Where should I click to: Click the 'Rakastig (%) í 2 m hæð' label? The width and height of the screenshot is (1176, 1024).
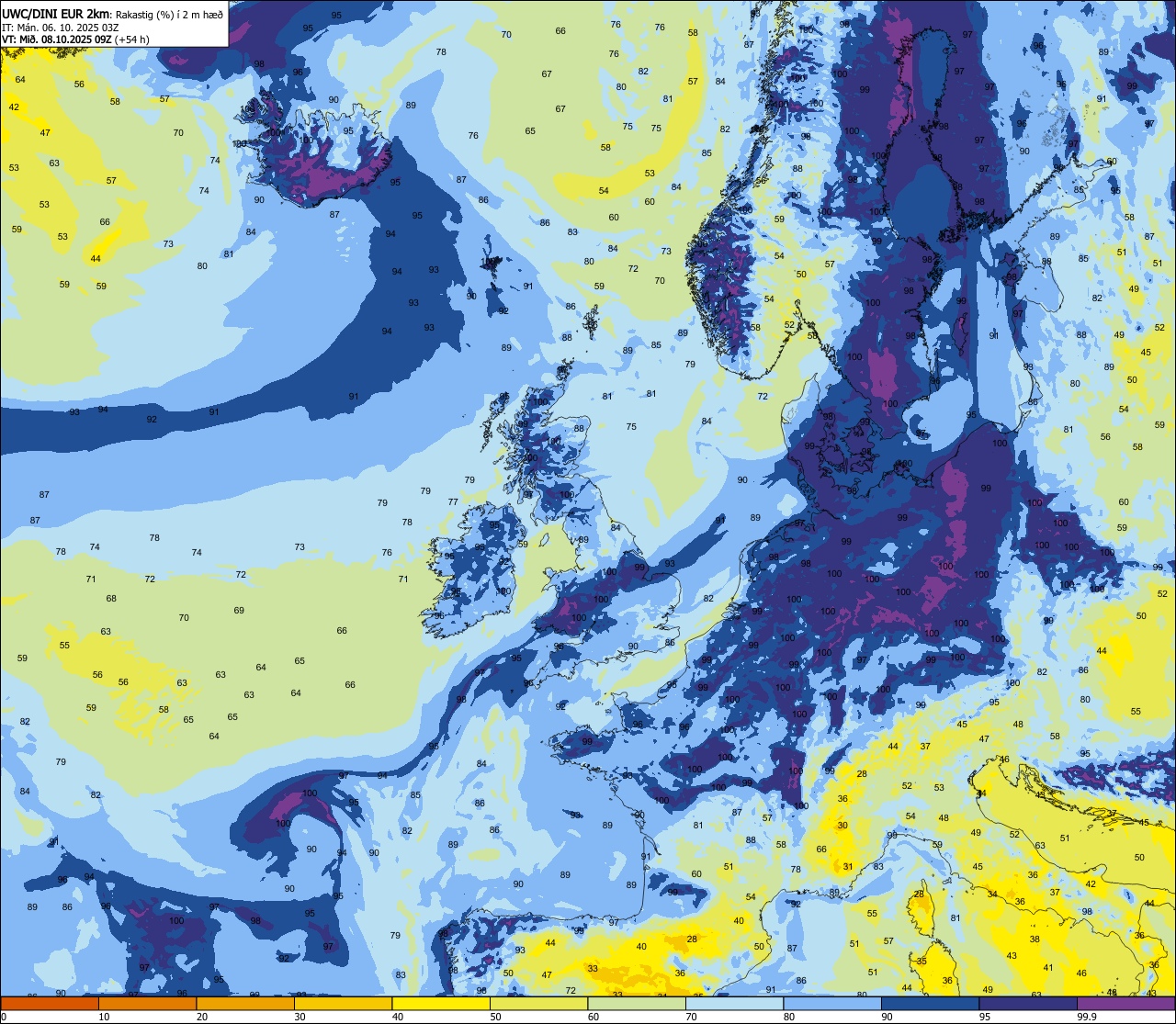pos(169,15)
